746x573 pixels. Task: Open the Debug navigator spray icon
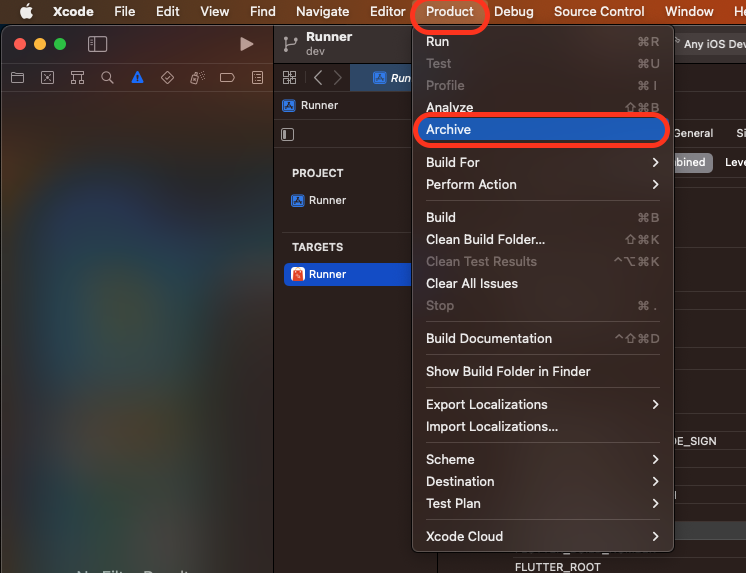click(197, 78)
